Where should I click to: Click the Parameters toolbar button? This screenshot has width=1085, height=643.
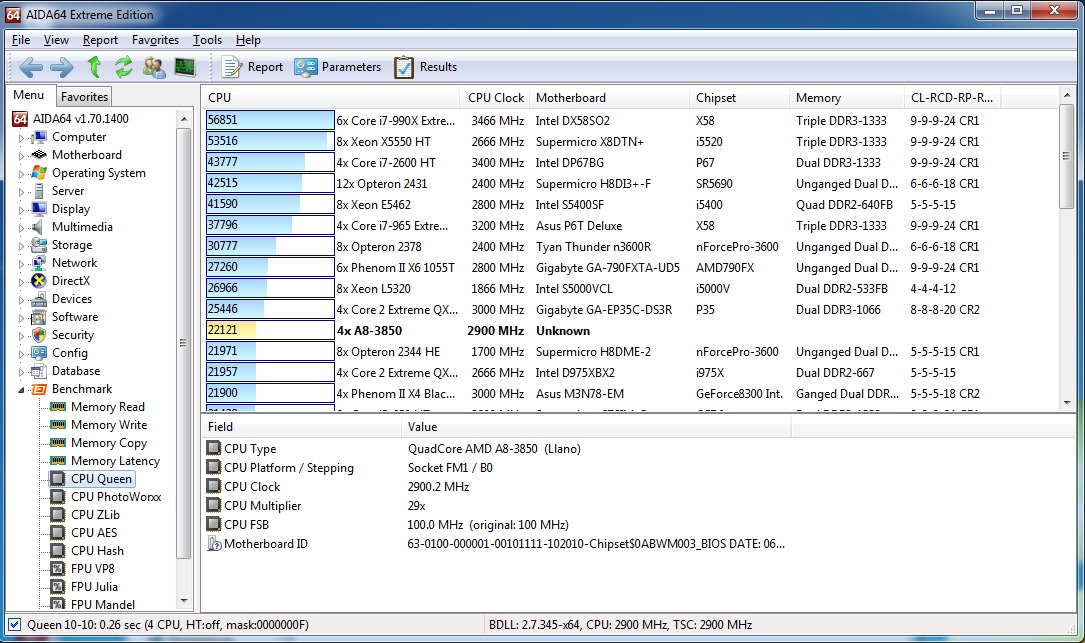(x=338, y=67)
